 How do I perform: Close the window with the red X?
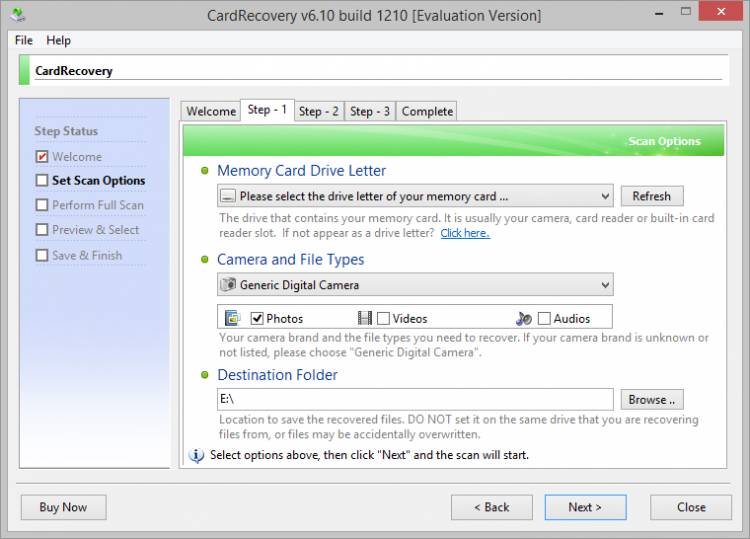tap(721, 11)
